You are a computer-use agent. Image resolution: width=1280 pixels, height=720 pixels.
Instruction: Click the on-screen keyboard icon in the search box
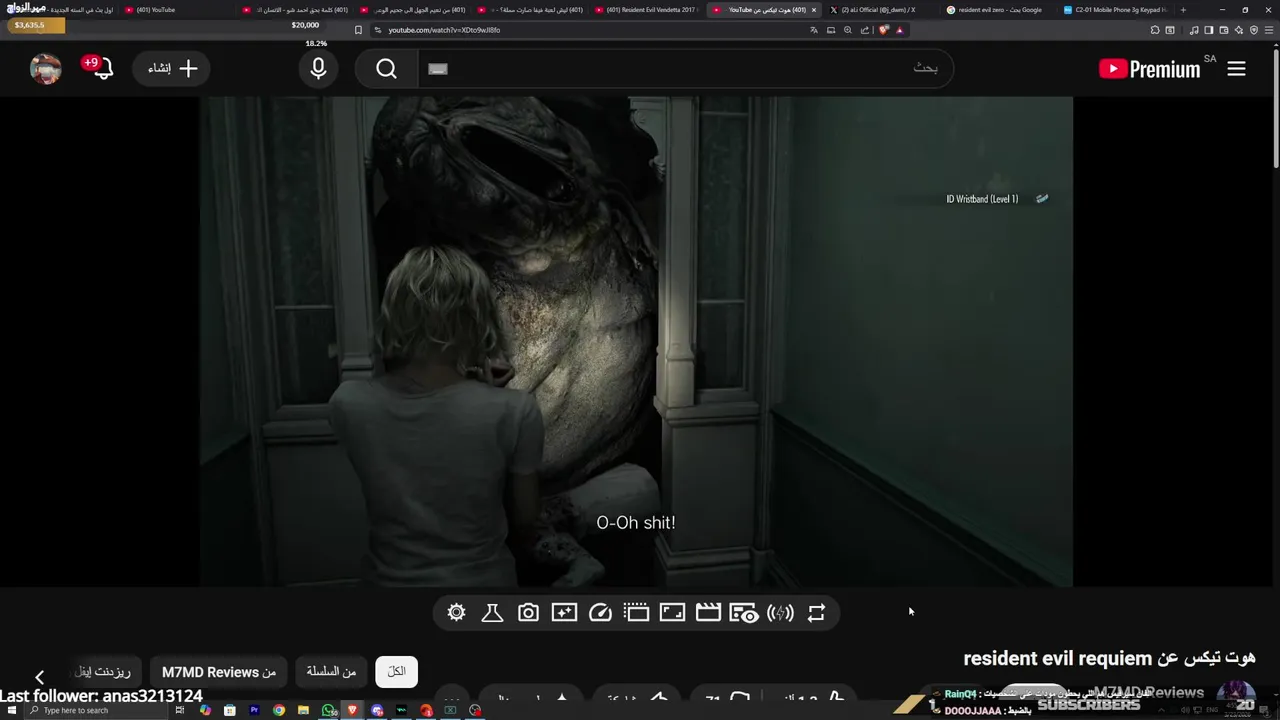[x=438, y=68]
